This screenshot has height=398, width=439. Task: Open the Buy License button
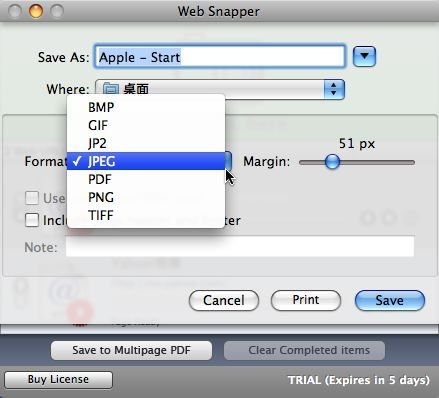coord(58,379)
